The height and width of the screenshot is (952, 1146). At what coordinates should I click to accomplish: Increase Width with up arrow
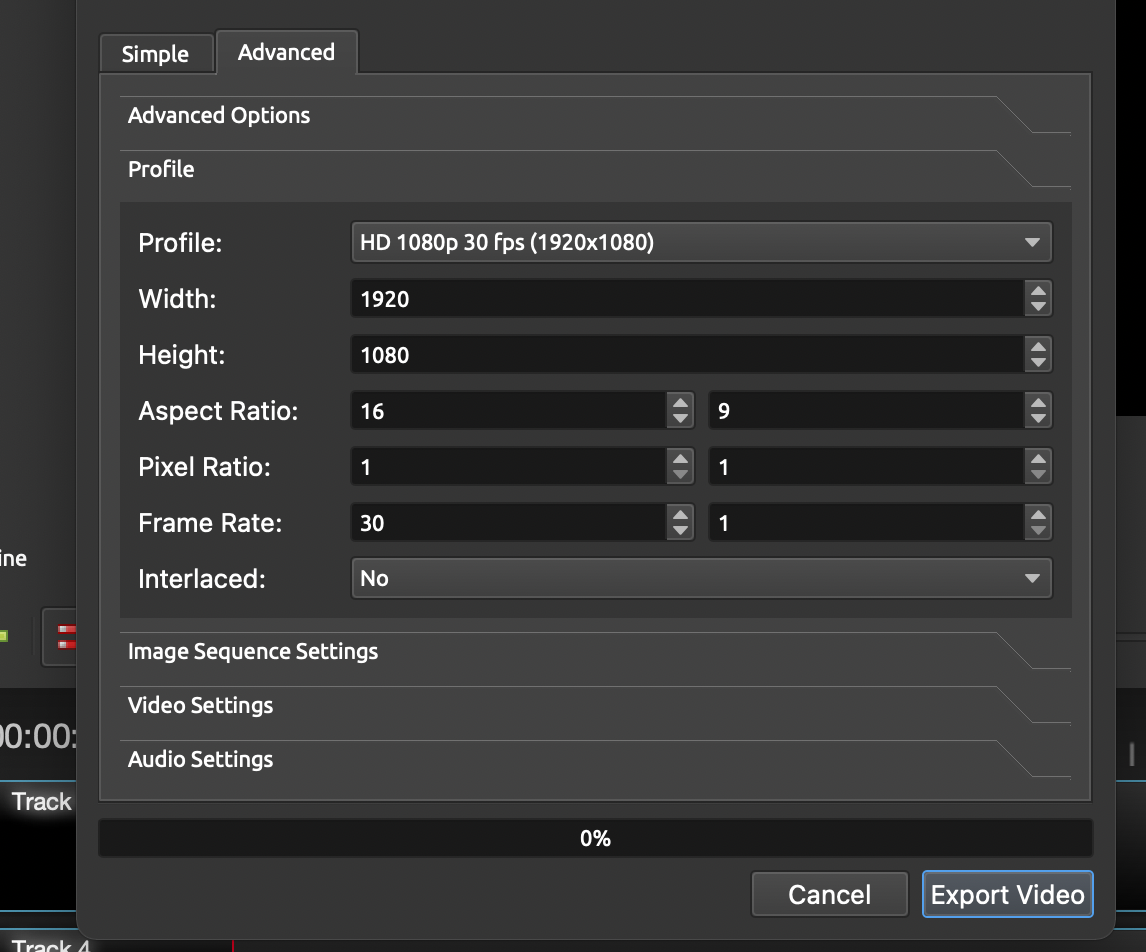coord(1038,291)
